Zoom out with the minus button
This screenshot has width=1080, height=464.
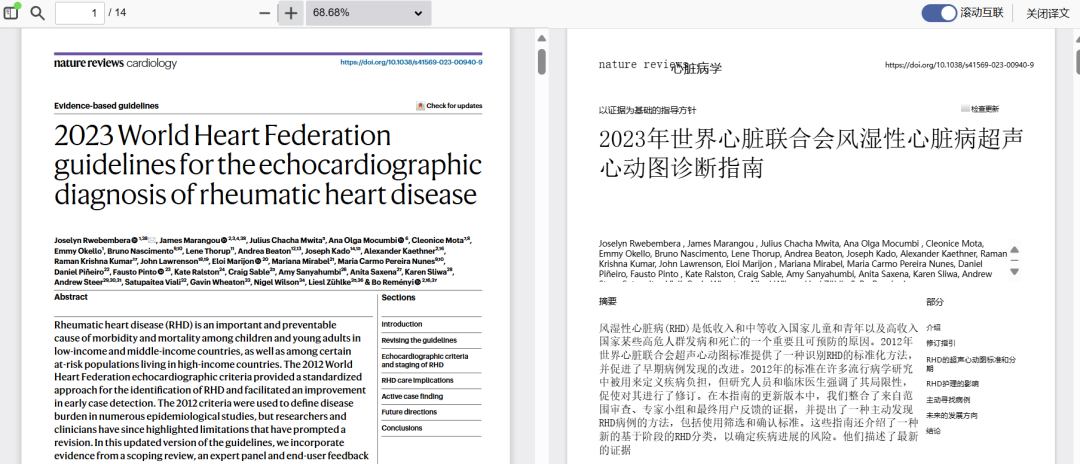click(x=264, y=13)
